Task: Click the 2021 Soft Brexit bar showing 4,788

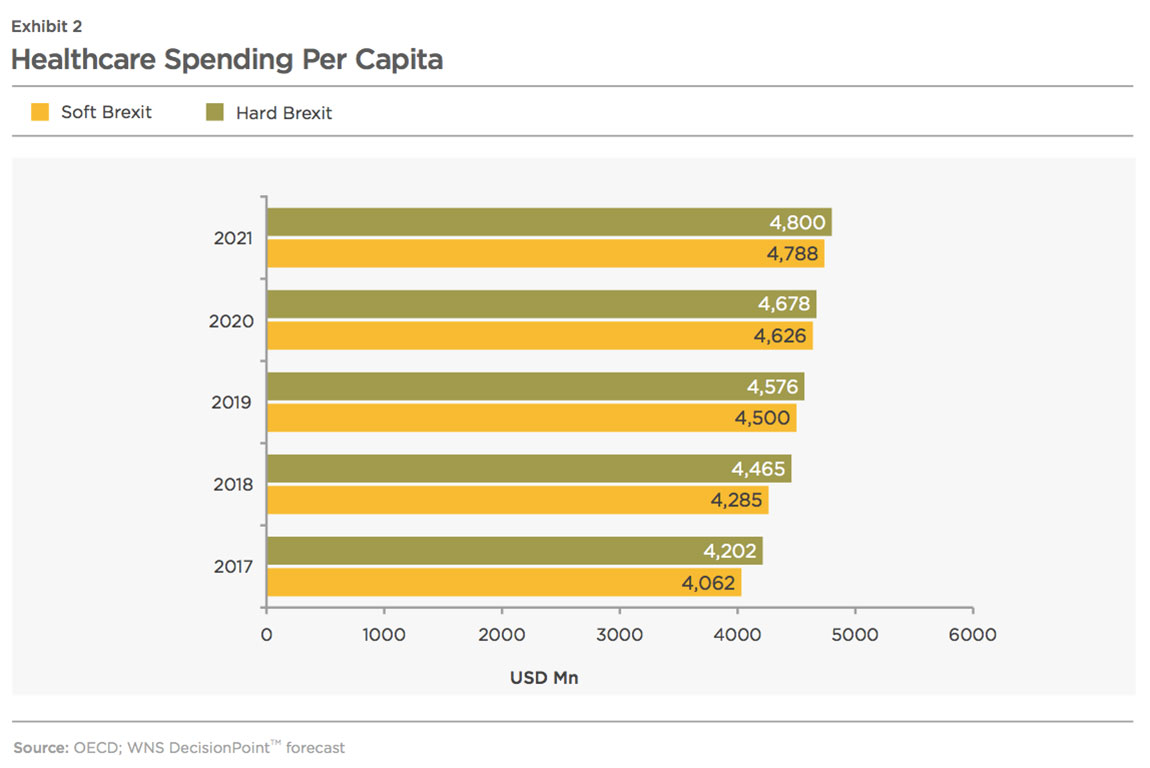Action: tap(546, 254)
